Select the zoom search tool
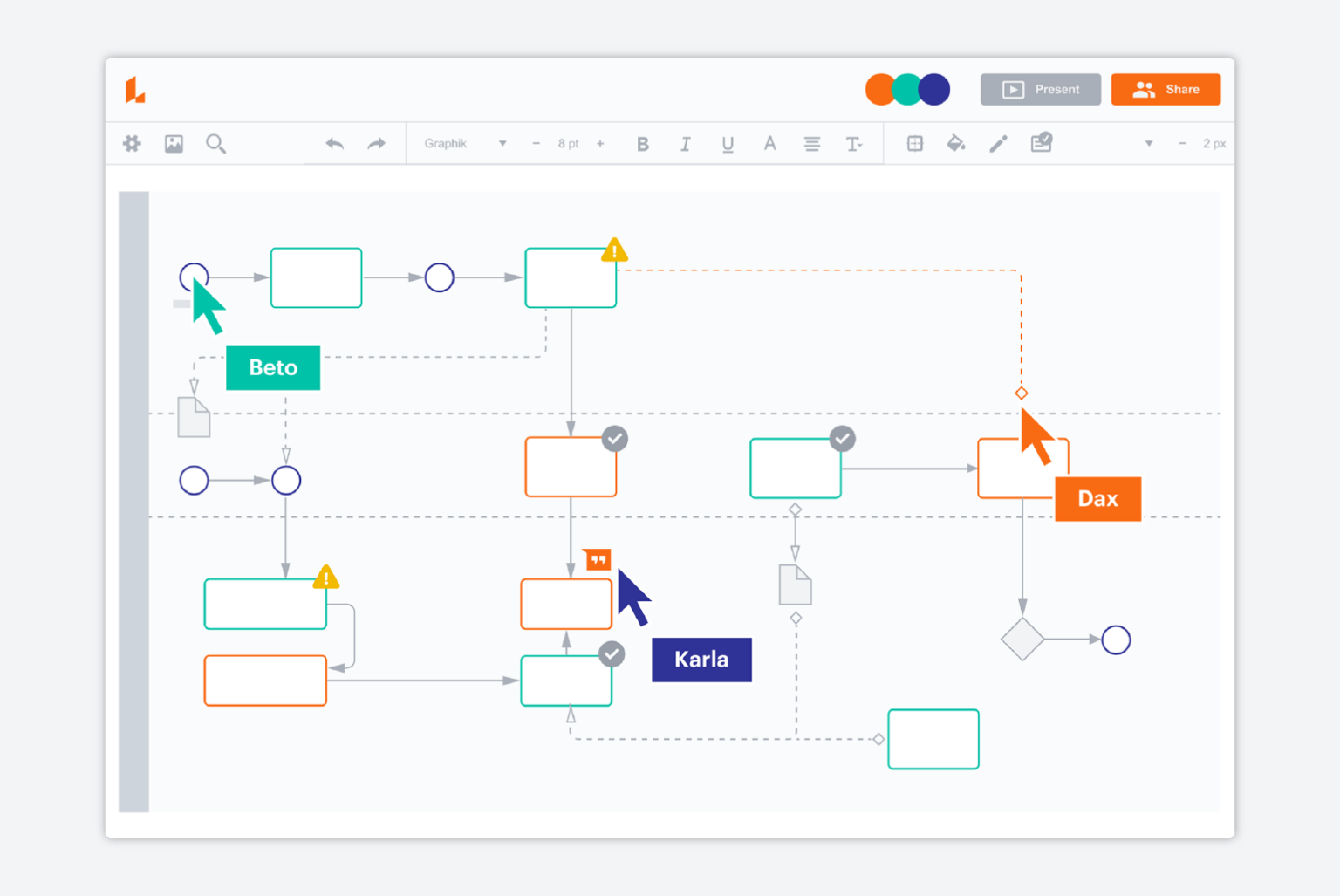Image resolution: width=1340 pixels, height=896 pixels. pos(216,143)
